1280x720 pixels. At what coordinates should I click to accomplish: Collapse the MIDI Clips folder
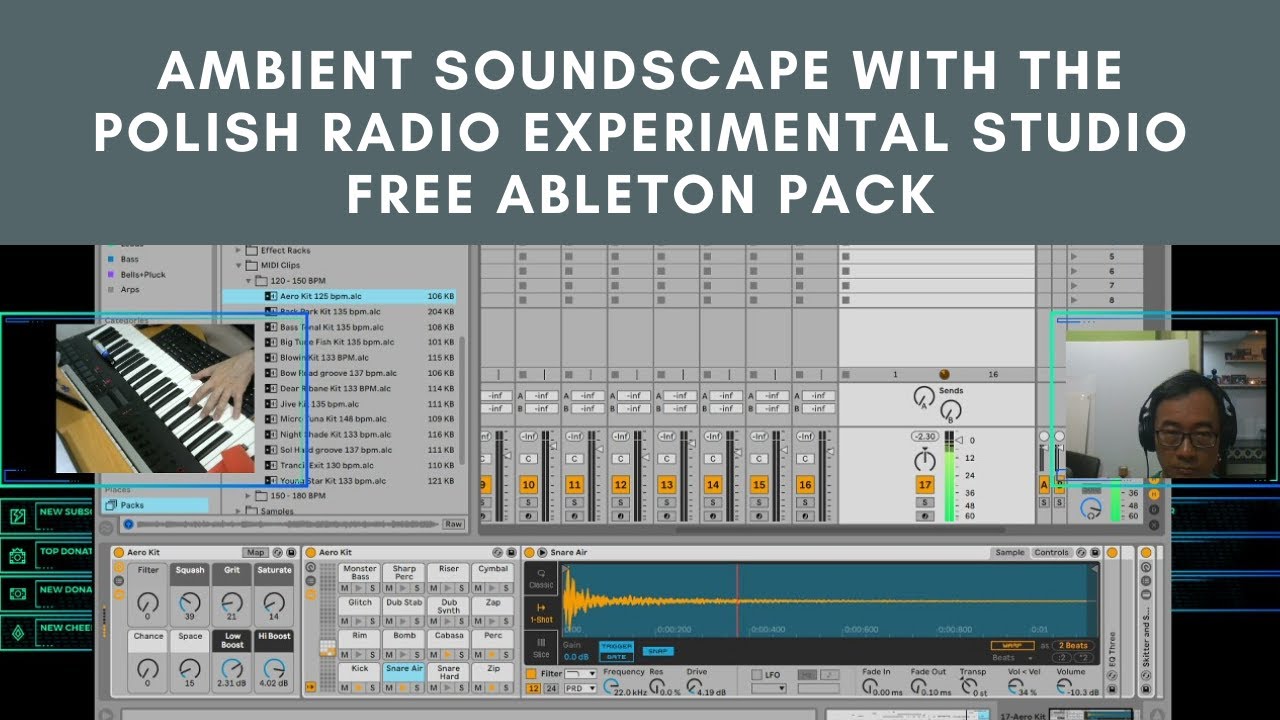tap(238, 265)
